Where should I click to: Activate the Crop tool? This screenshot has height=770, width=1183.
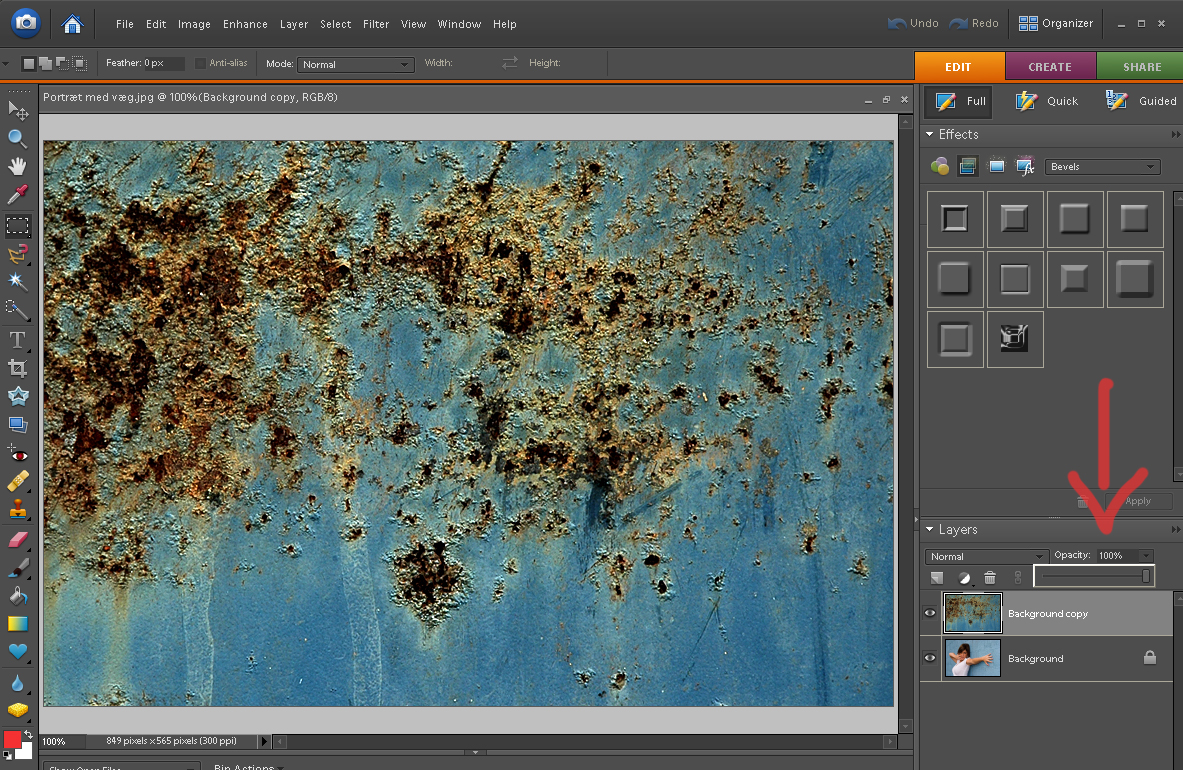17,368
